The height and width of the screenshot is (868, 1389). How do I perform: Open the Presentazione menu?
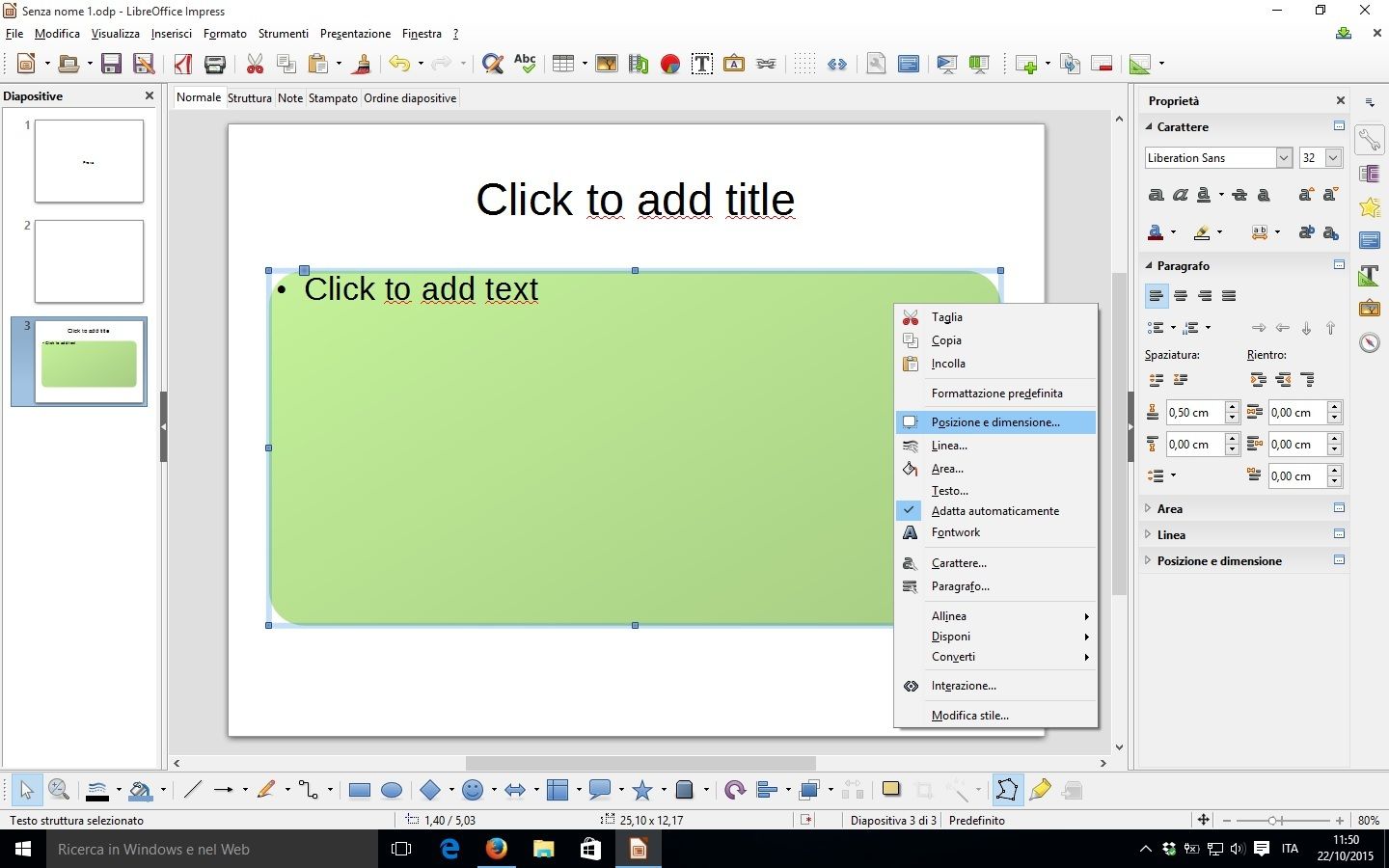(x=355, y=33)
